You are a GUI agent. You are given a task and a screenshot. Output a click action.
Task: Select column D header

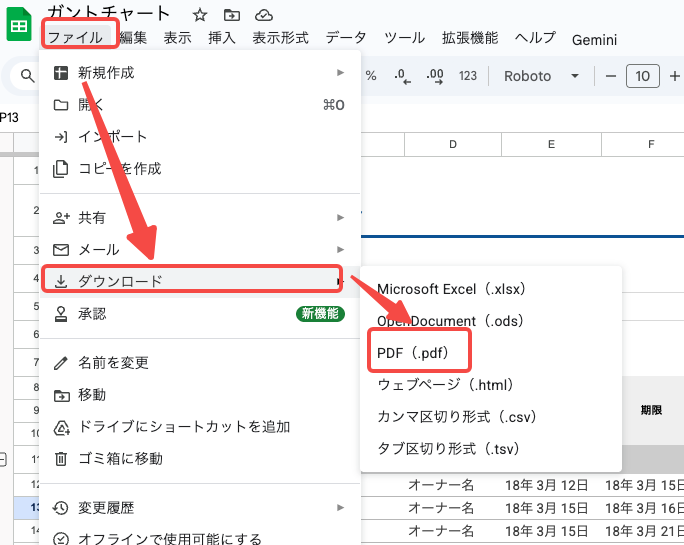(453, 144)
